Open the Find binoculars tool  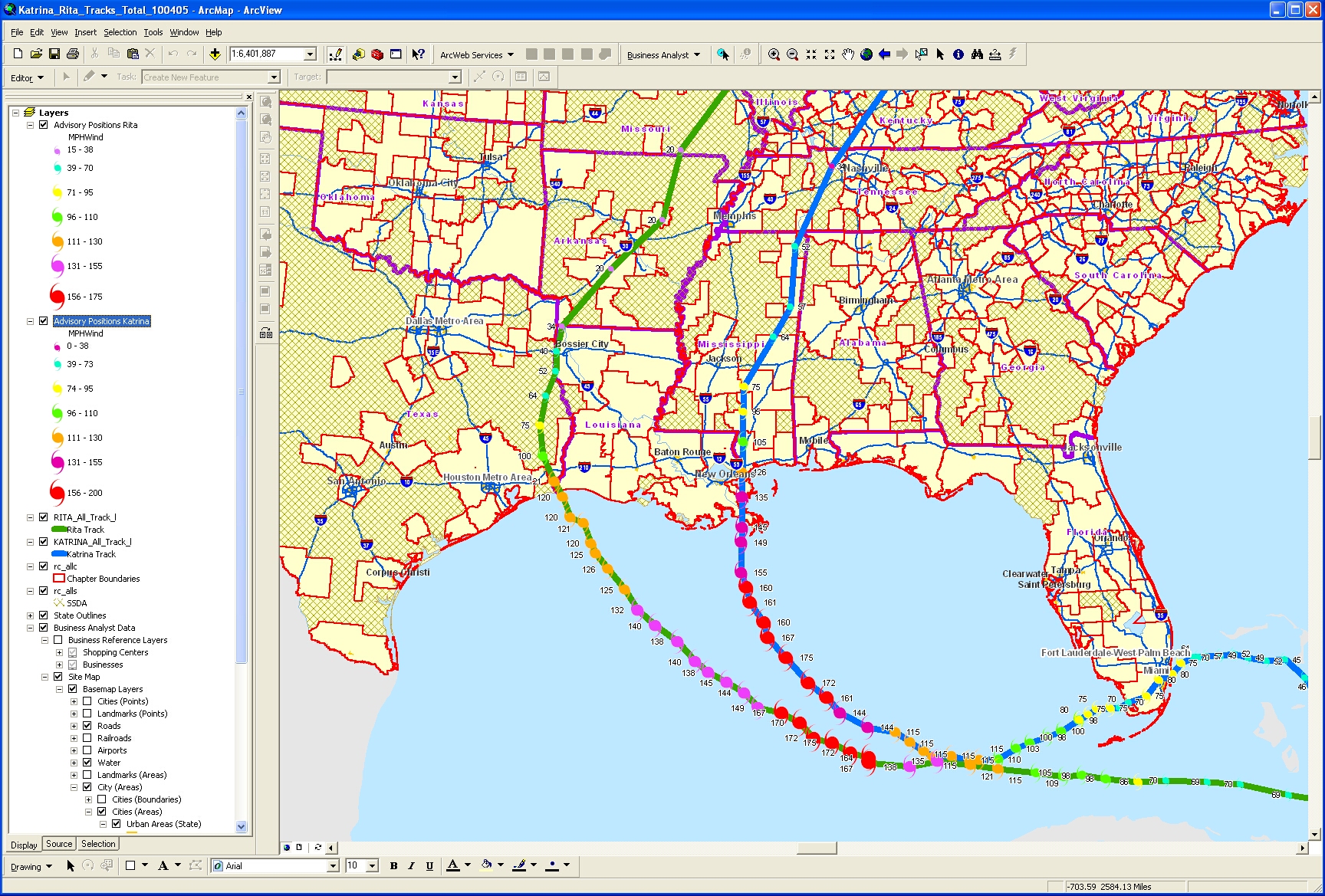[977, 54]
